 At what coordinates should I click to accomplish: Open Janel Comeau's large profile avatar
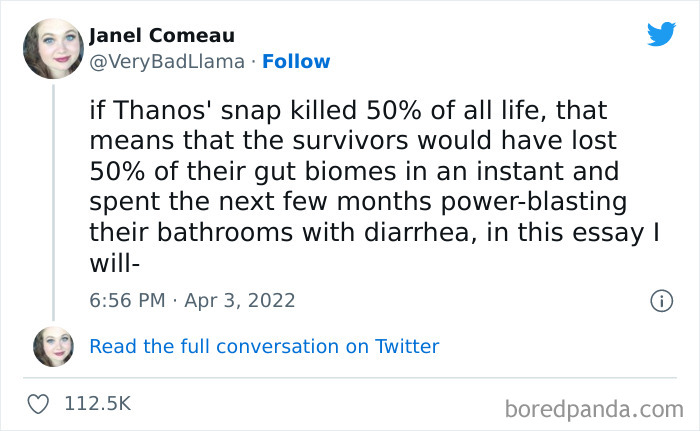[53, 48]
